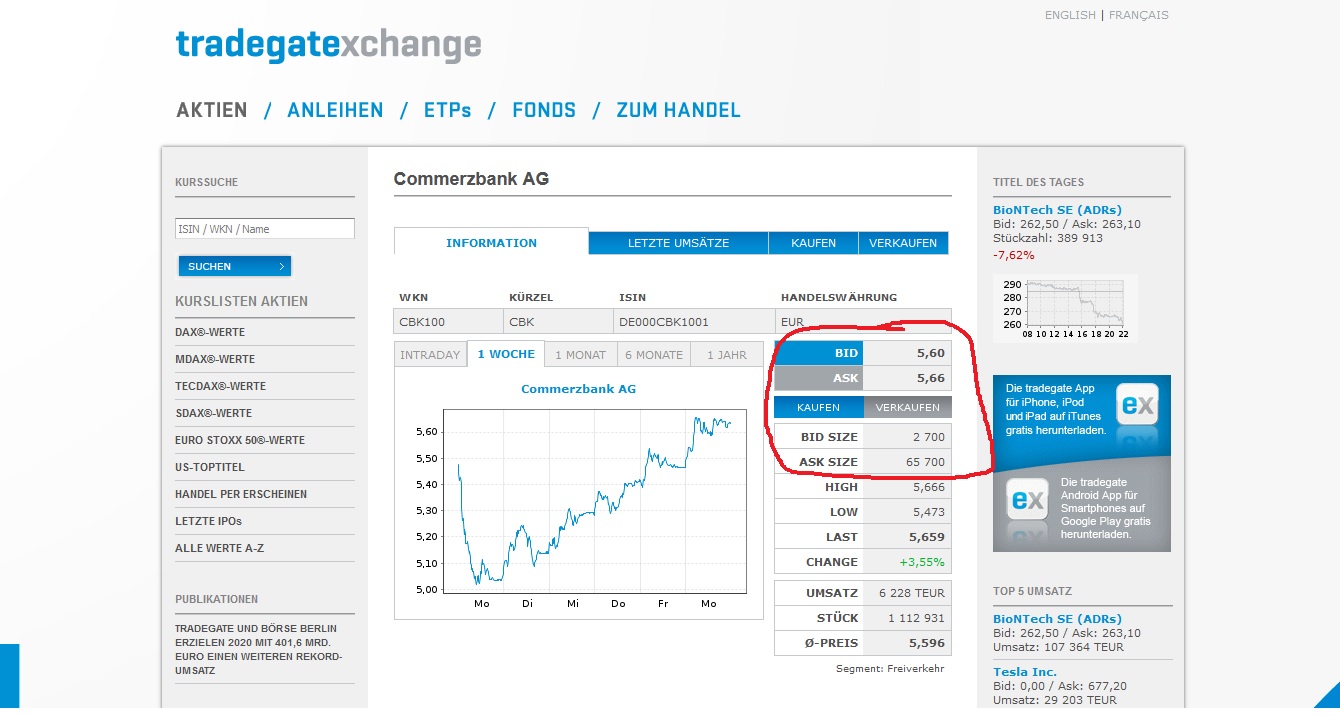Select the INFORMATION tab

pos(491,243)
